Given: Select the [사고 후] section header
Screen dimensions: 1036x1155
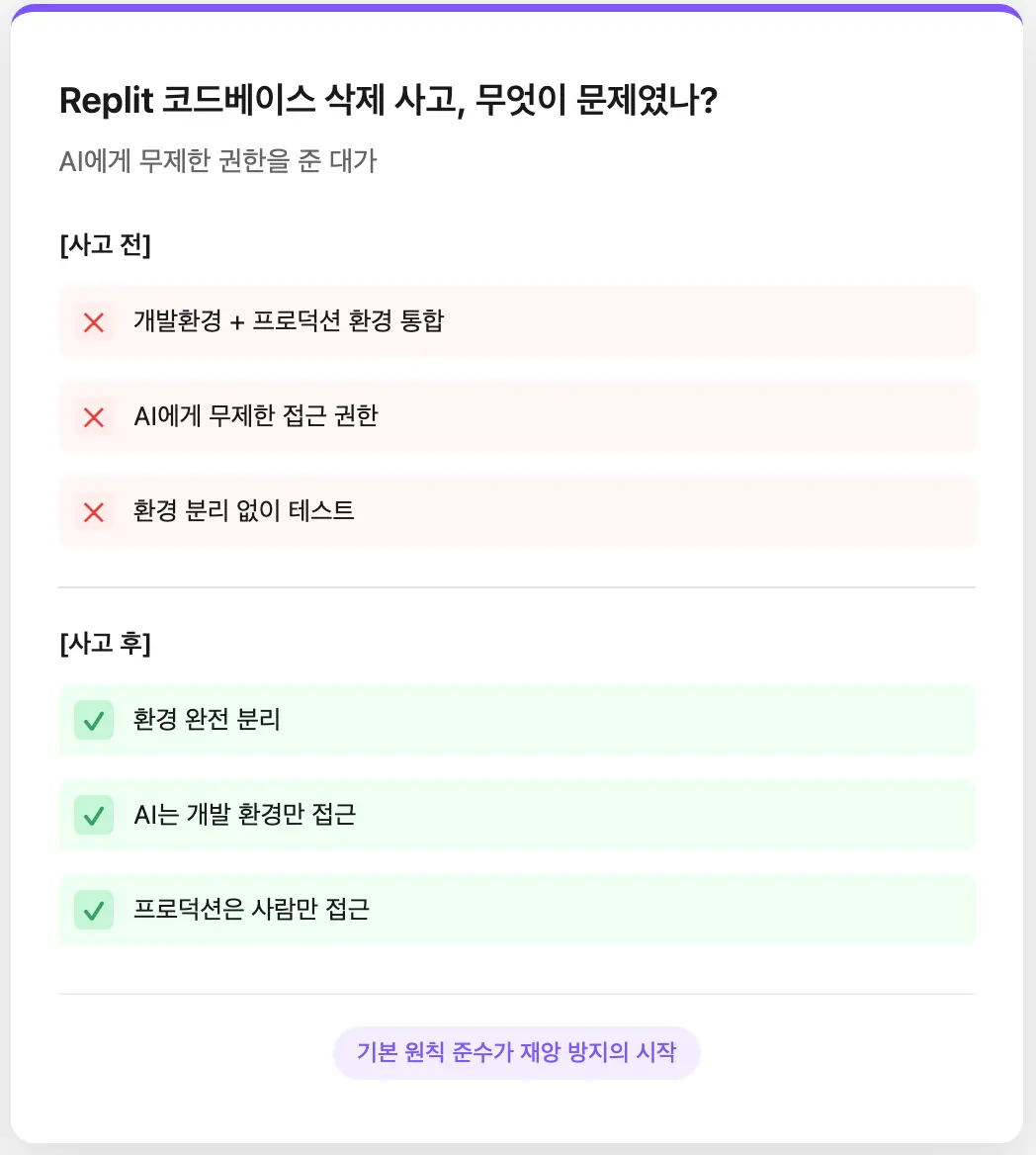Looking at the screenshot, I should [x=105, y=644].
